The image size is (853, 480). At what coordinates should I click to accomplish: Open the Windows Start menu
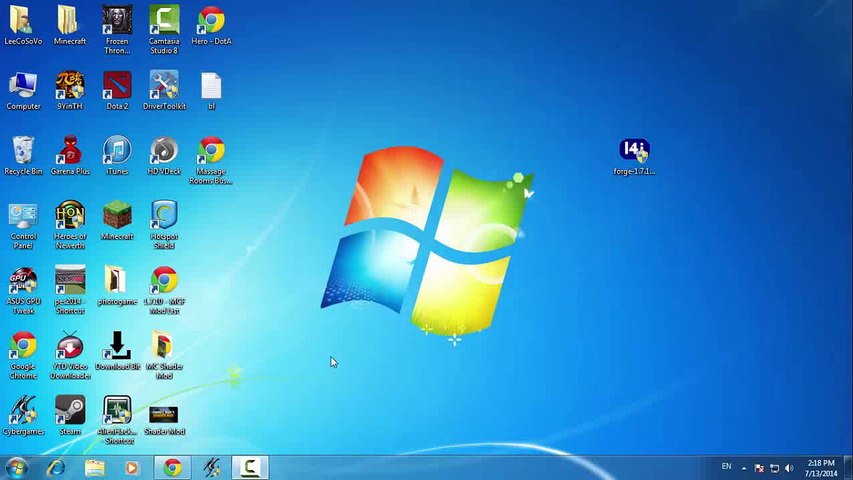click(x=16, y=467)
